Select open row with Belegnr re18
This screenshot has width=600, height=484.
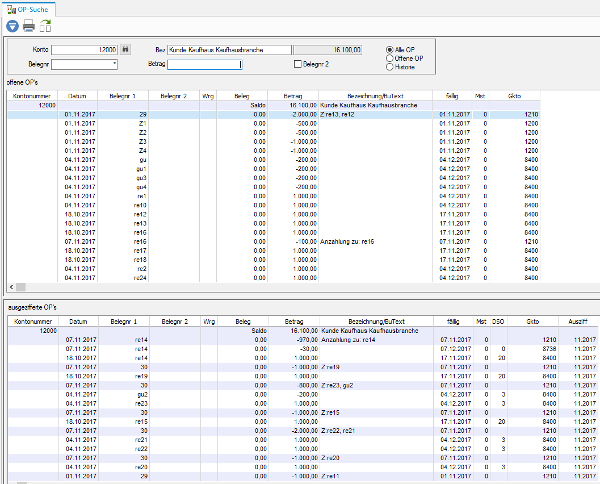click(x=274, y=260)
